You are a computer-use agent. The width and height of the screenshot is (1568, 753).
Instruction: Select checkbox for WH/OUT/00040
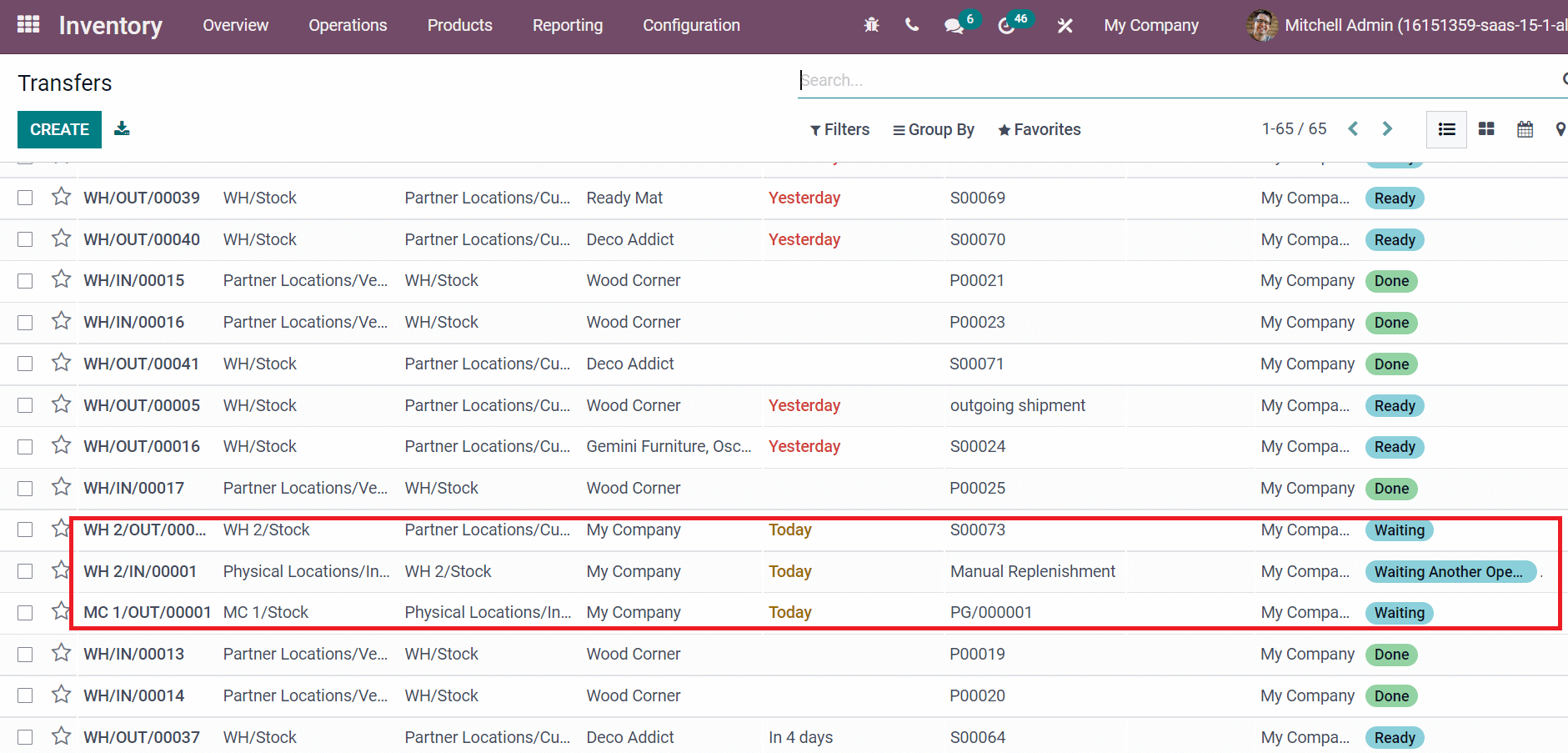tap(25, 239)
